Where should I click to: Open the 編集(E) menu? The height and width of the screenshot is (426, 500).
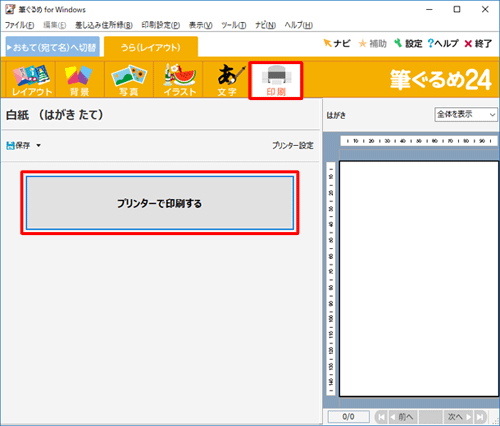pos(55,25)
